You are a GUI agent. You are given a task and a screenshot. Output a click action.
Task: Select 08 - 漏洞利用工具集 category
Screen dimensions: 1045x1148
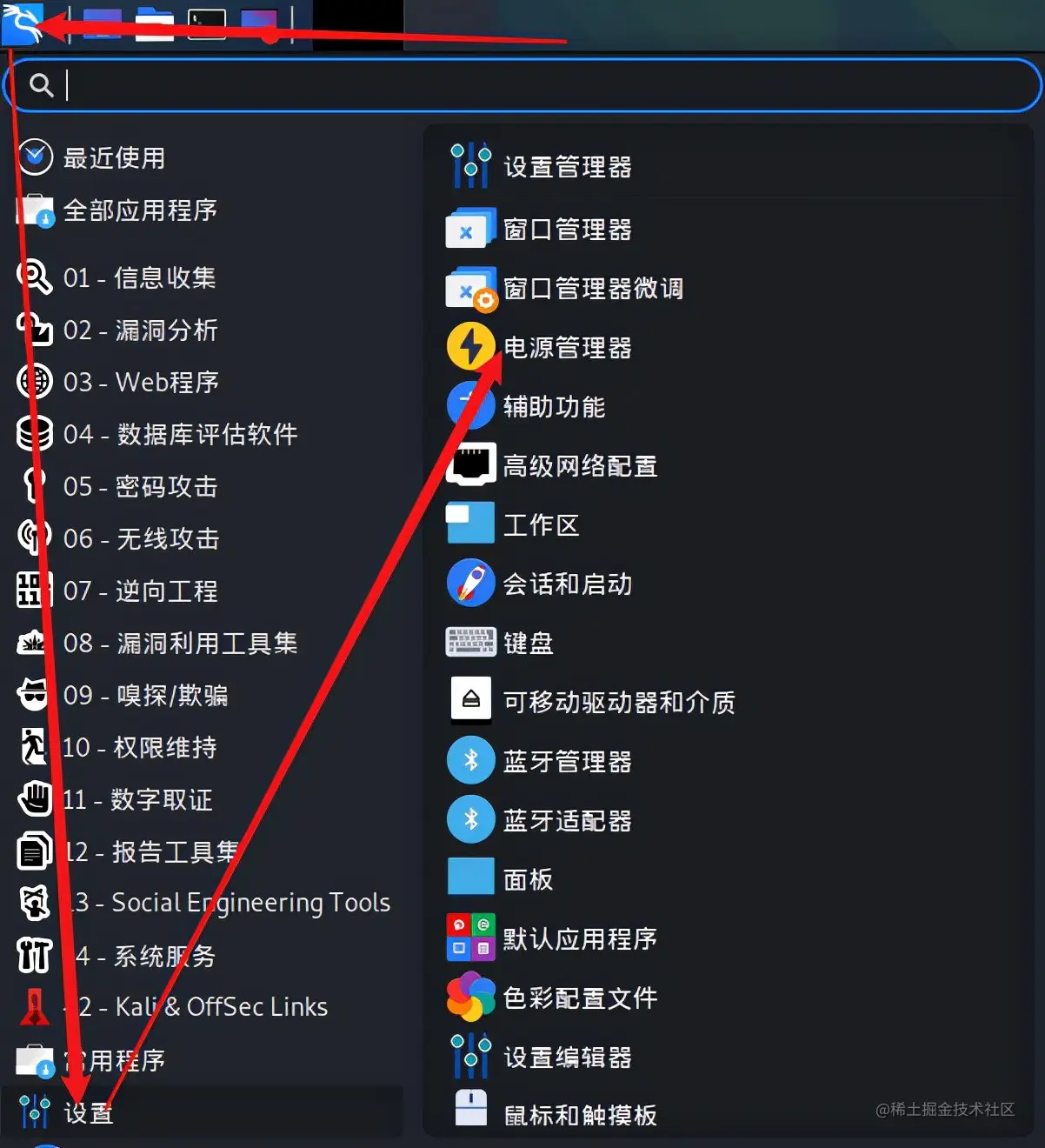(202, 643)
